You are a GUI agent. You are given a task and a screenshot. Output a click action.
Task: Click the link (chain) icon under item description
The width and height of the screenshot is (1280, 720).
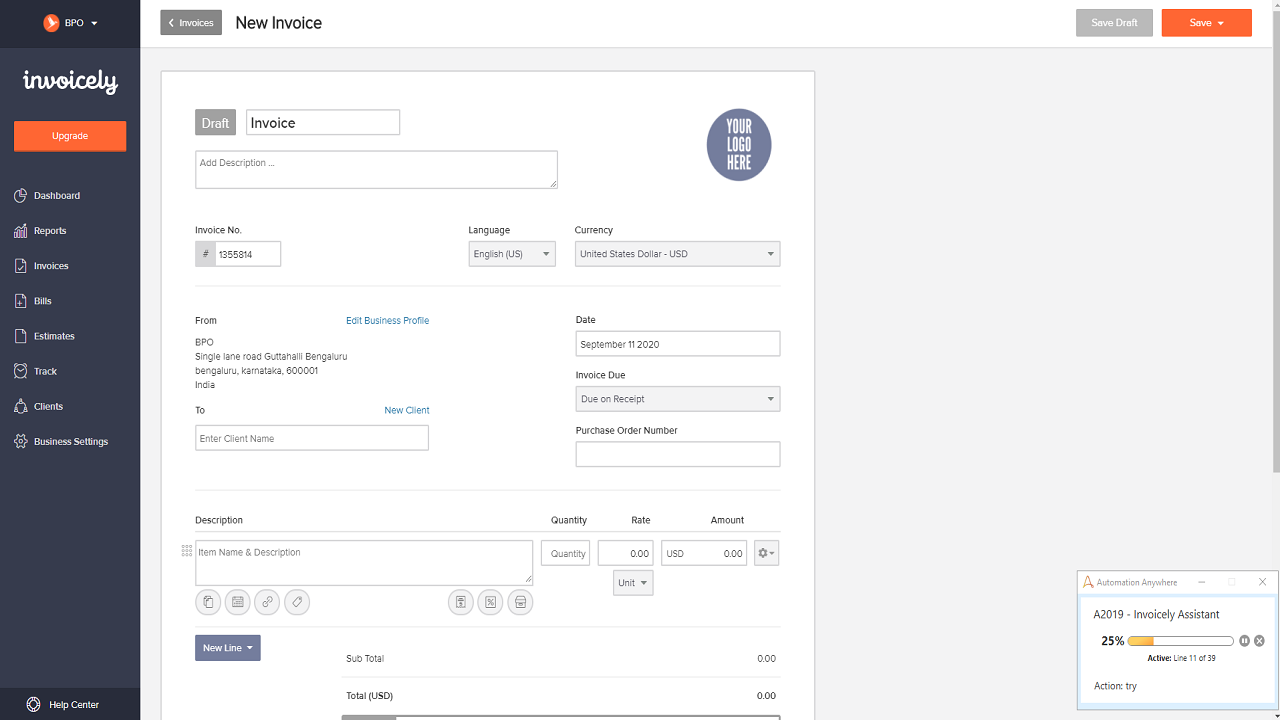click(267, 602)
